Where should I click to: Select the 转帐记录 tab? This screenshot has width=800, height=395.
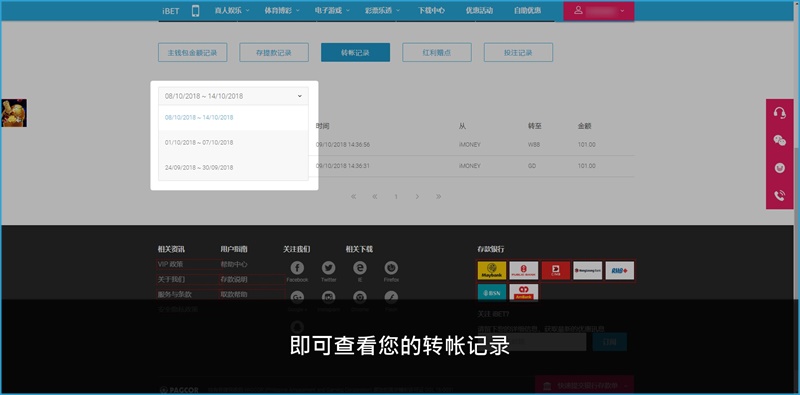355,53
